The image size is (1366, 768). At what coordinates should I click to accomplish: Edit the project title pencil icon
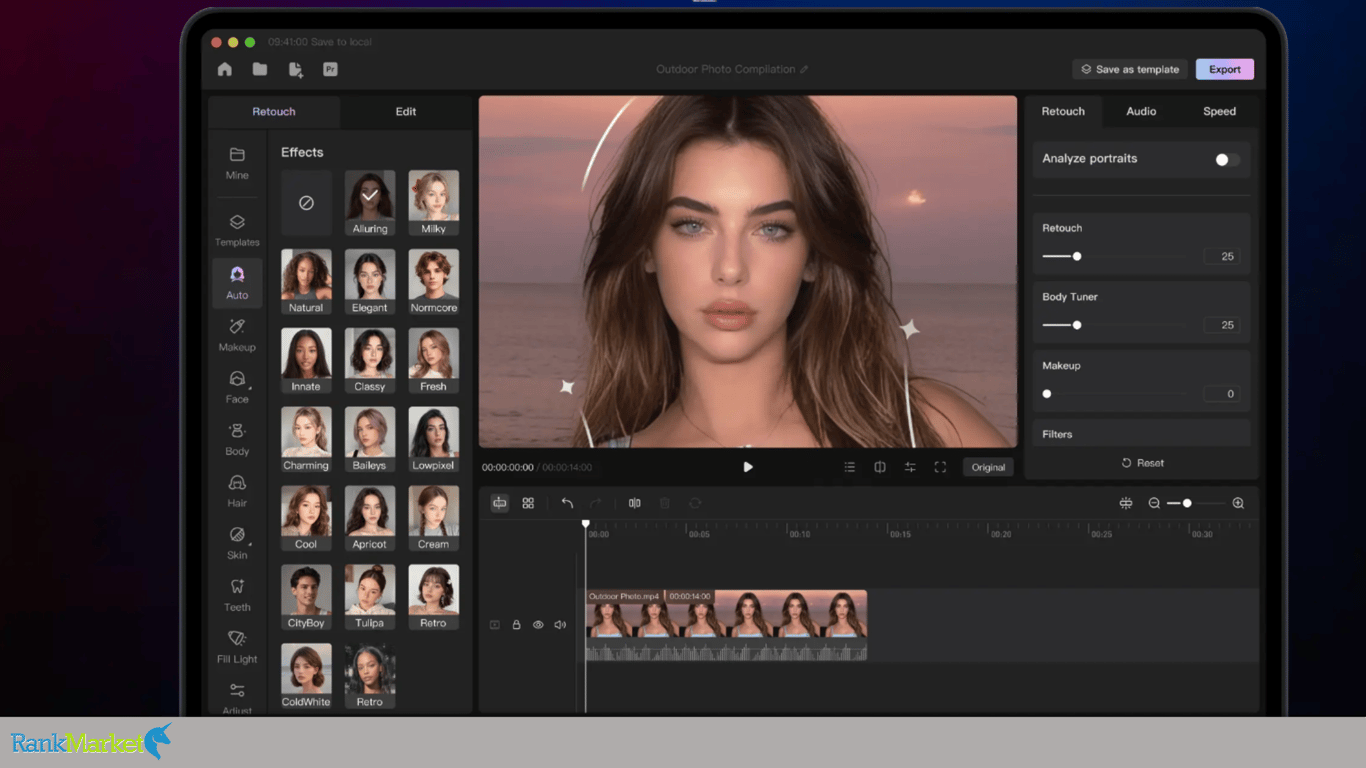(x=804, y=69)
